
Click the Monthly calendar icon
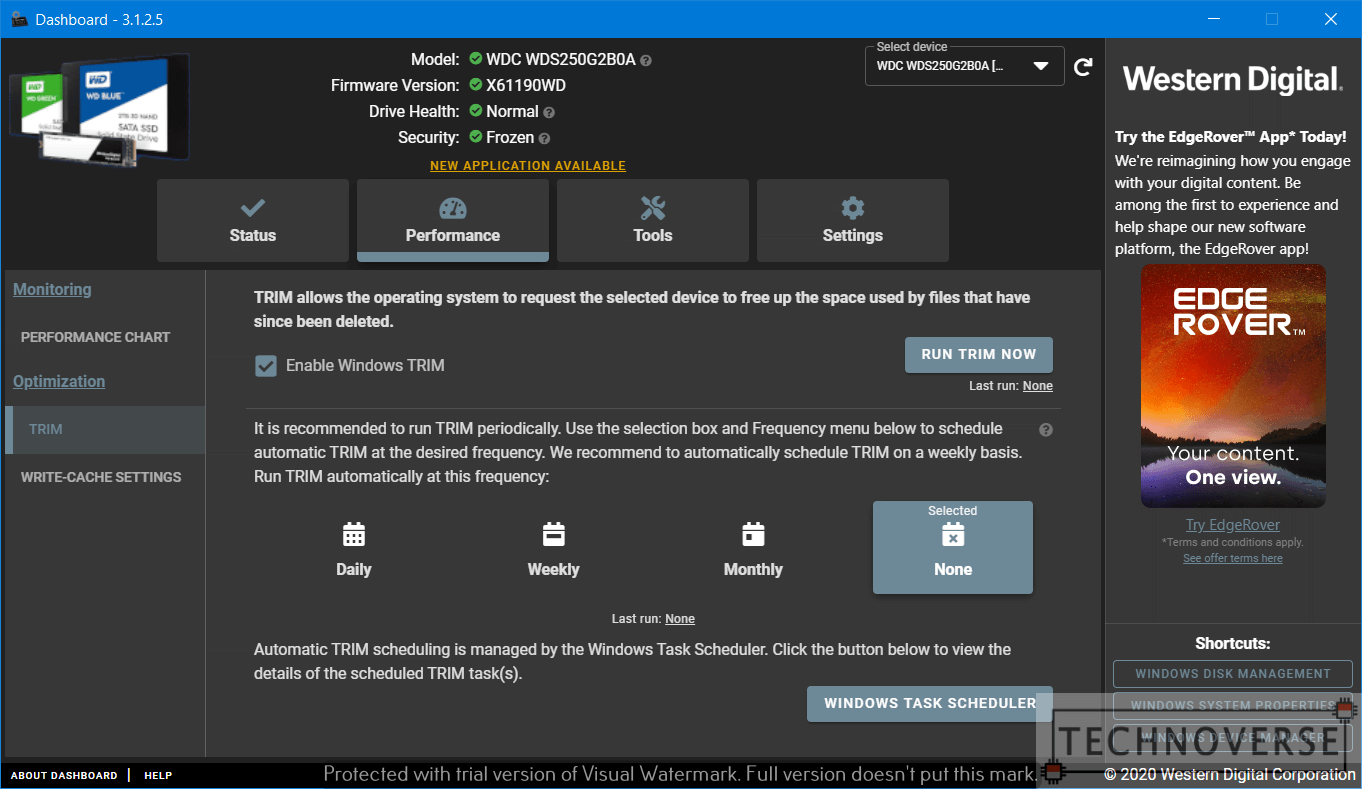click(754, 534)
